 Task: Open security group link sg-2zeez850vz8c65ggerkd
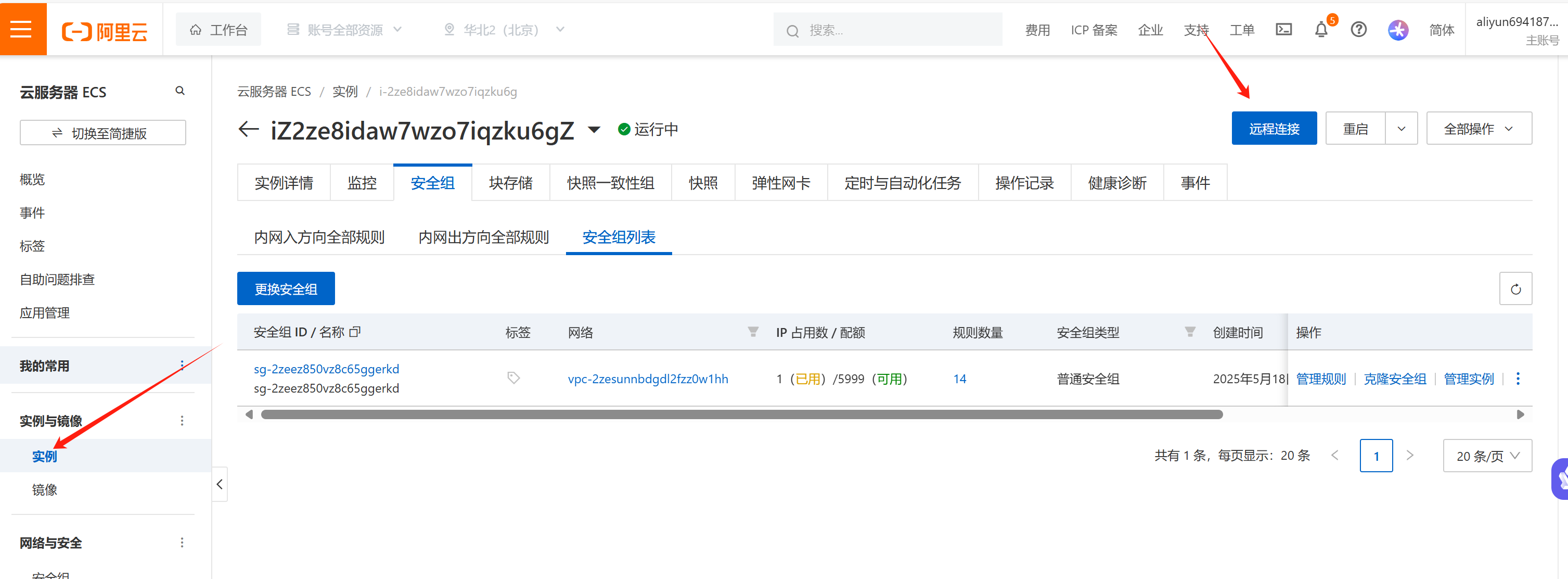coord(326,369)
